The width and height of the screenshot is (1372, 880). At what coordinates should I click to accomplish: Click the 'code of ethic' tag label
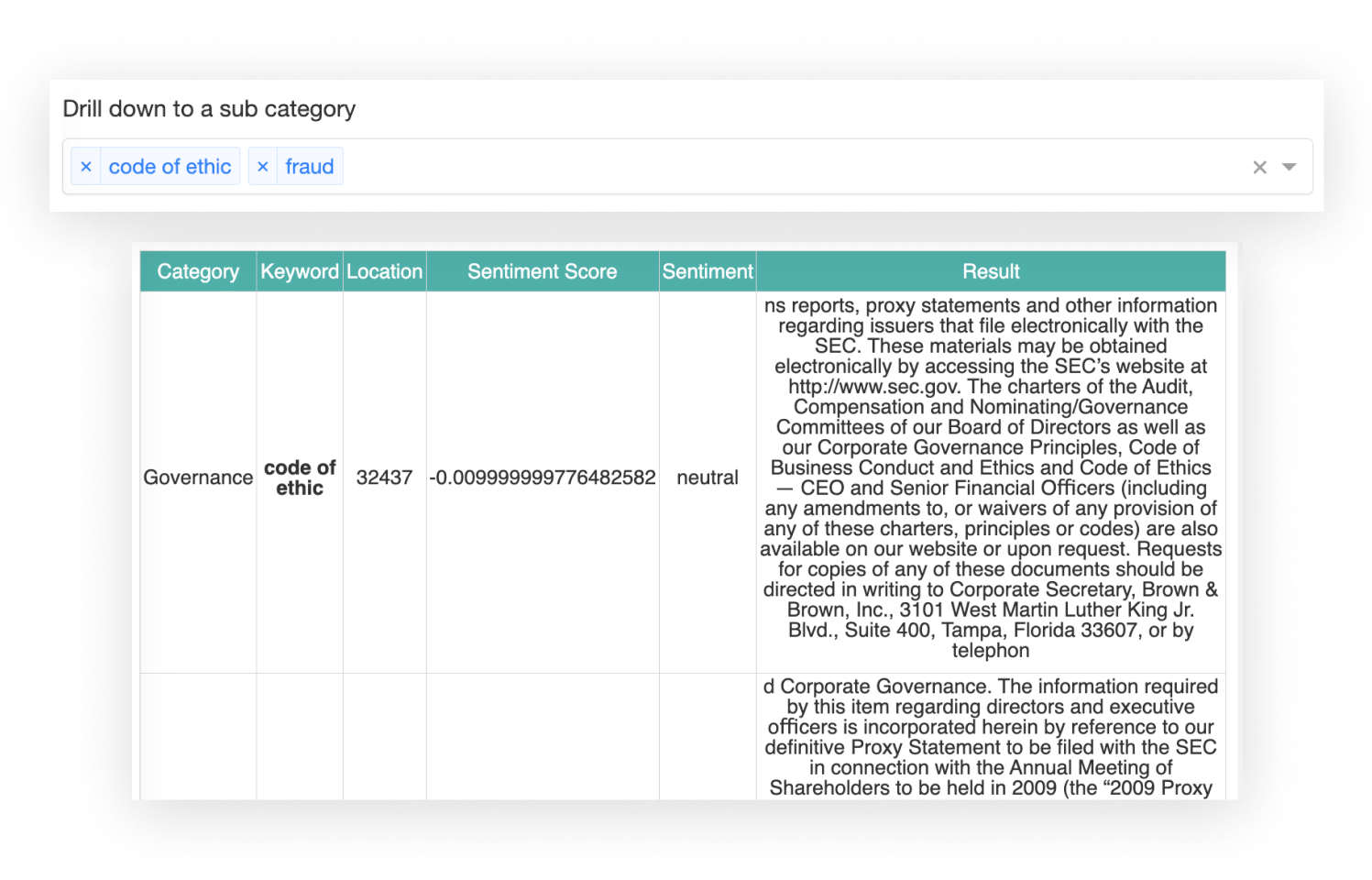click(170, 167)
